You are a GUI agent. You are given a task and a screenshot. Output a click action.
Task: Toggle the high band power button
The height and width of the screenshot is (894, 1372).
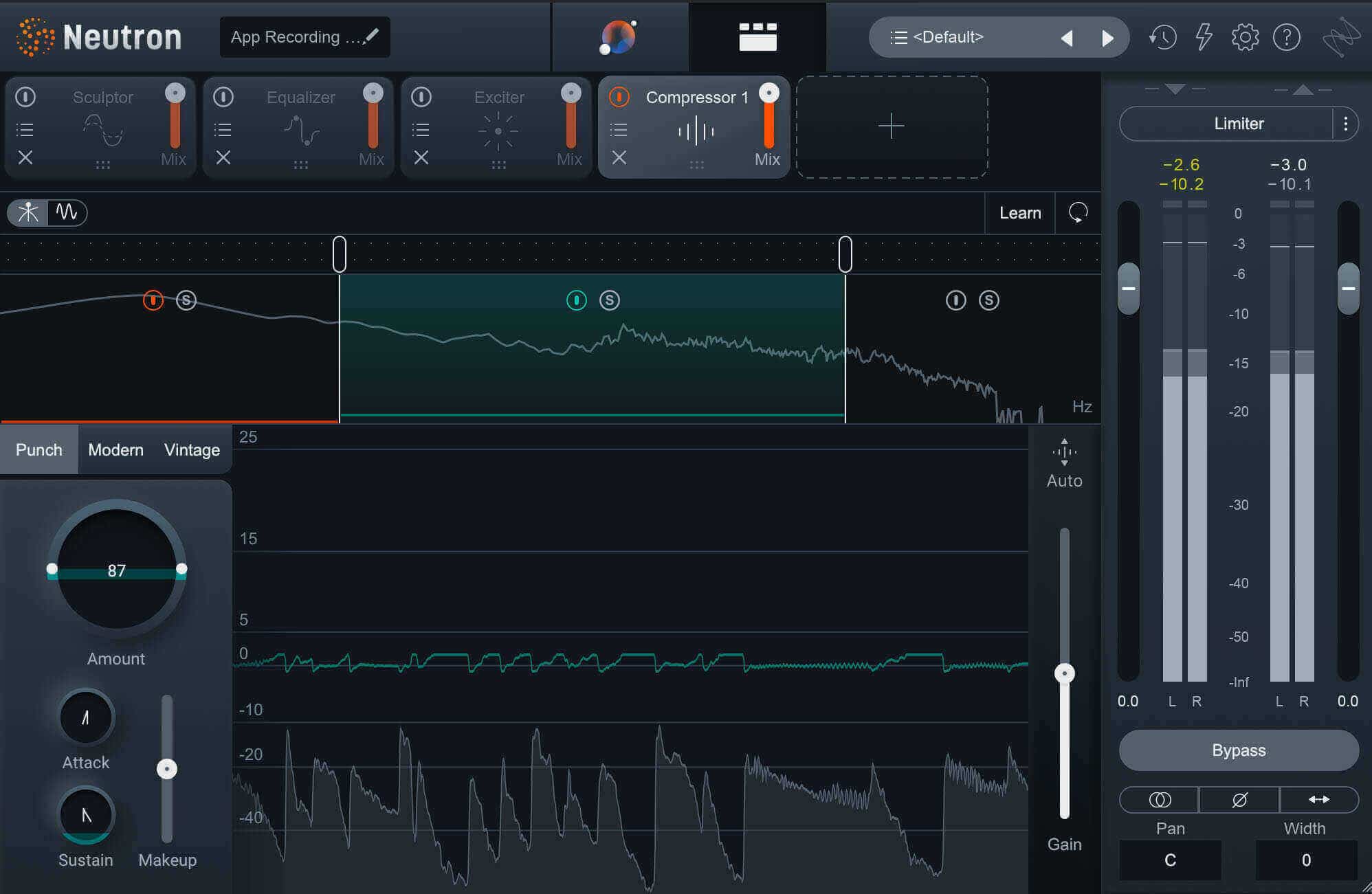click(955, 300)
